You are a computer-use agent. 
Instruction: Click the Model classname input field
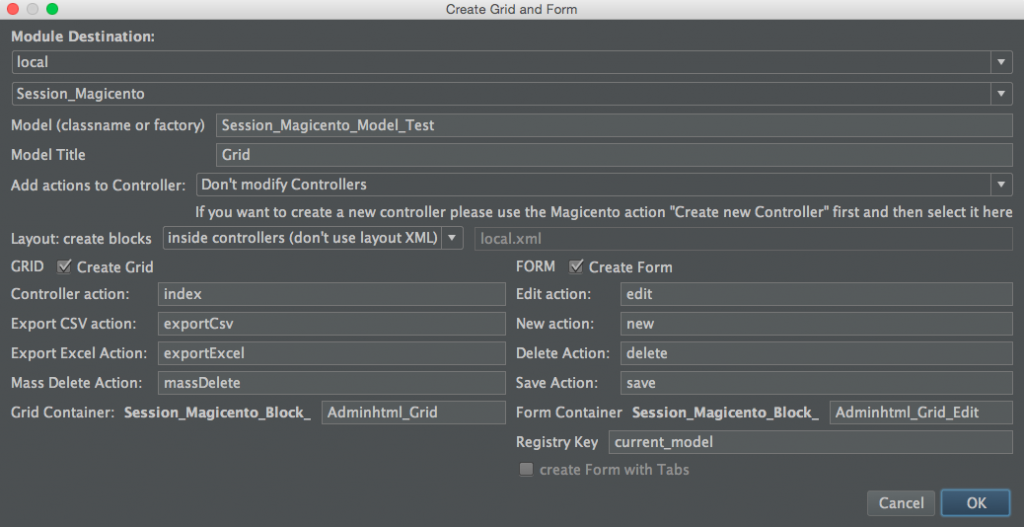click(x=614, y=125)
